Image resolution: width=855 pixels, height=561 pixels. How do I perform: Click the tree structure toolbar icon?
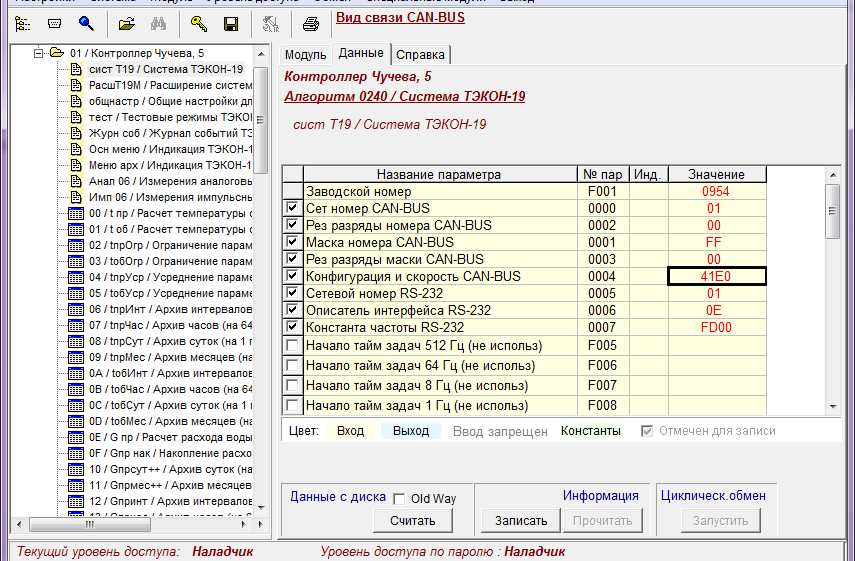[x=22, y=24]
